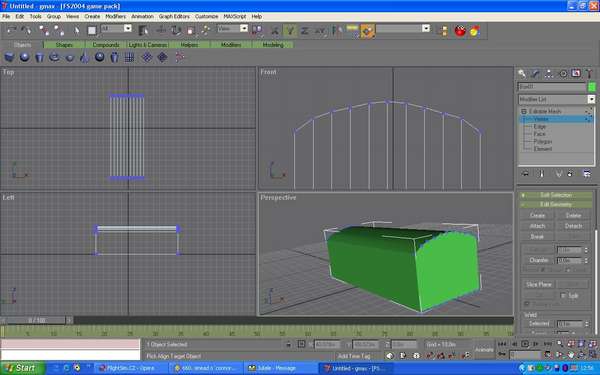Click the Cone primitive icon in Objects tab
The width and height of the screenshot is (600, 375).
[84, 57]
